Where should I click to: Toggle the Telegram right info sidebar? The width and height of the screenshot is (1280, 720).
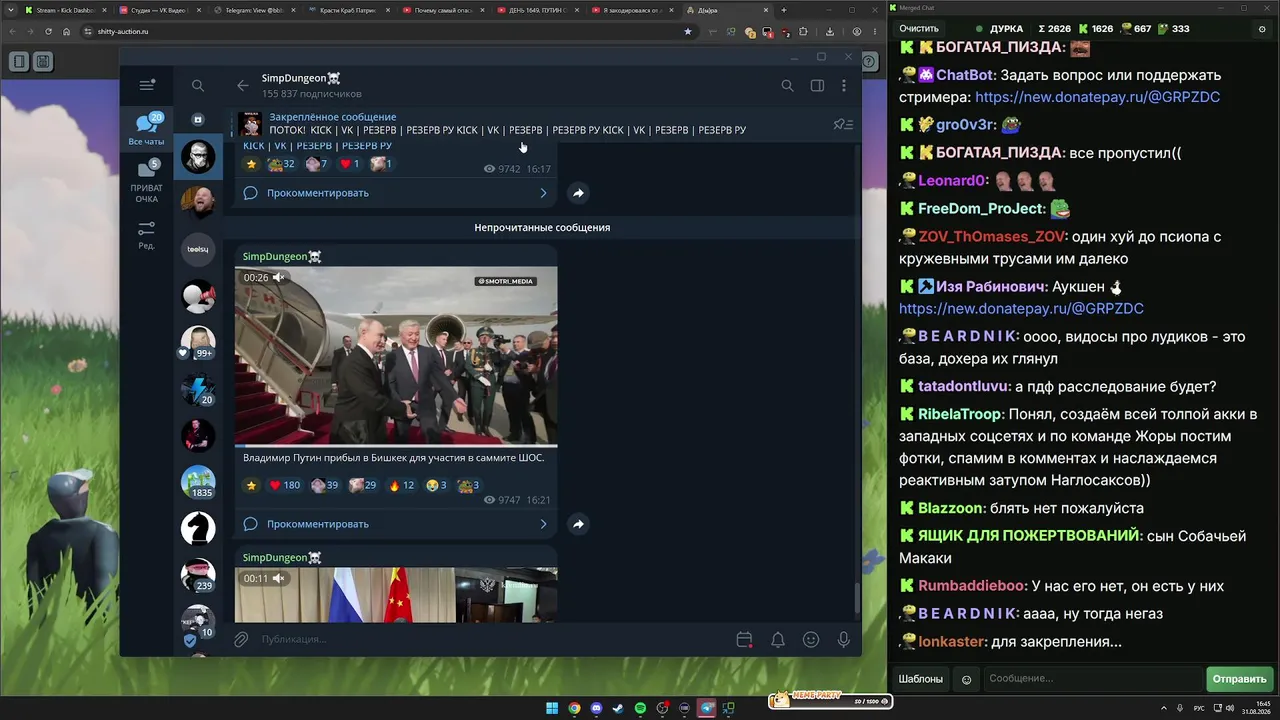point(817,86)
